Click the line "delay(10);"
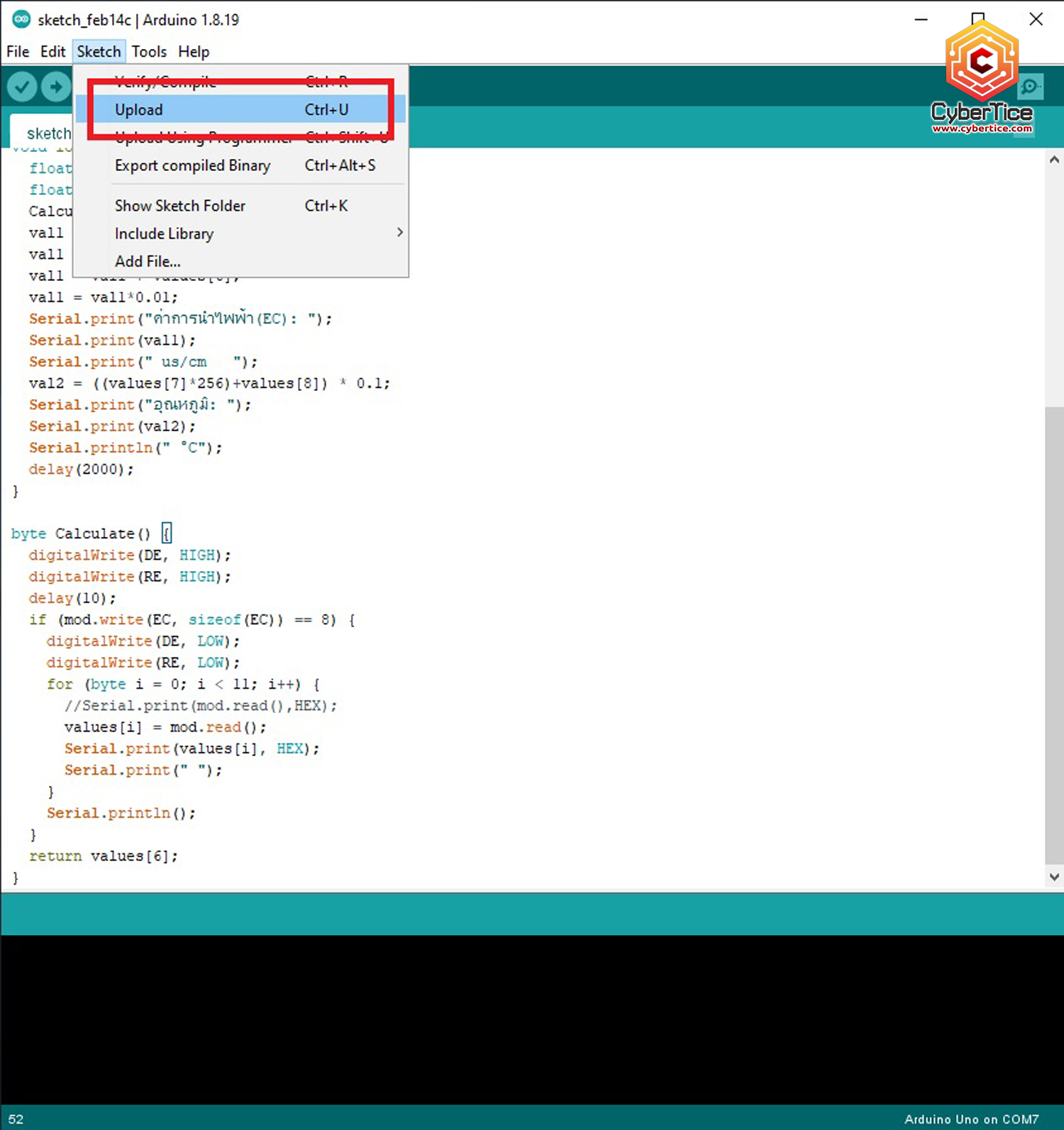Image resolution: width=1064 pixels, height=1130 pixels. point(72,598)
